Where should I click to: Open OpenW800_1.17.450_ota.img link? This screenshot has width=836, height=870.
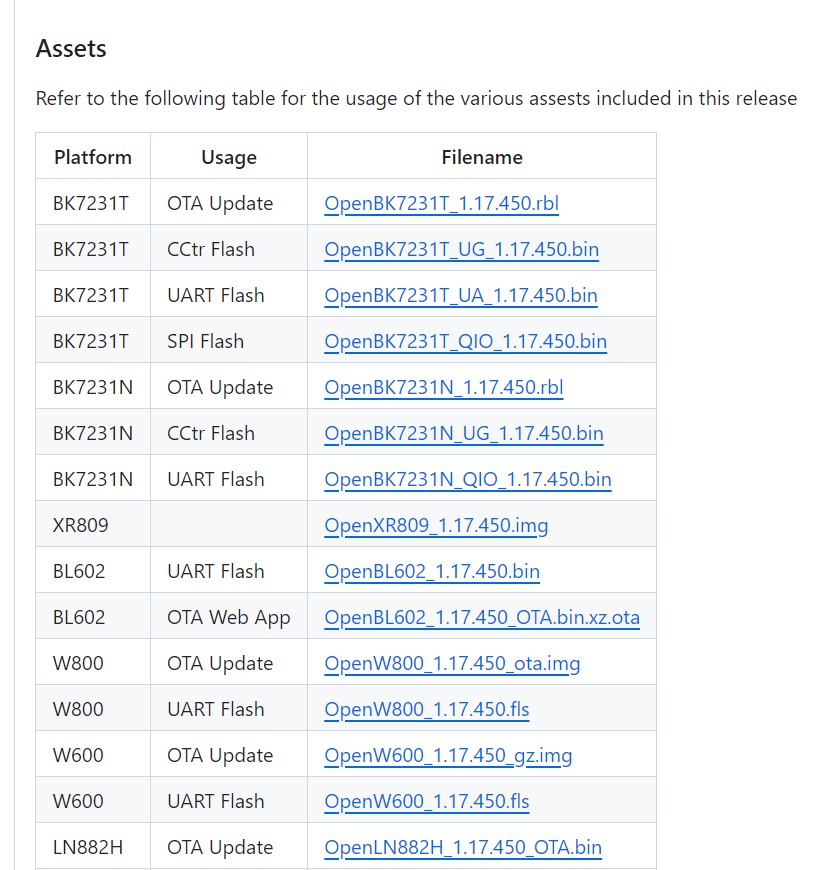(x=452, y=664)
